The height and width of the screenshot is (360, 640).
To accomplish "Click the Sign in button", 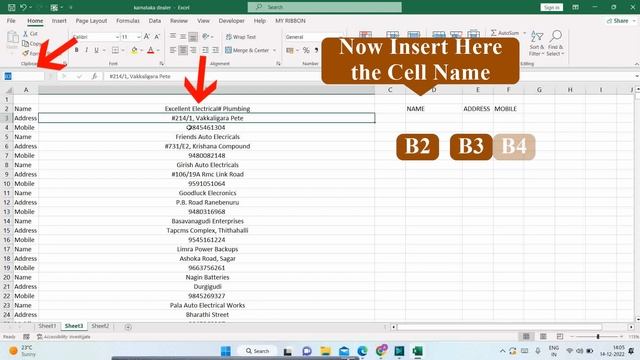I will pos(551,7).
